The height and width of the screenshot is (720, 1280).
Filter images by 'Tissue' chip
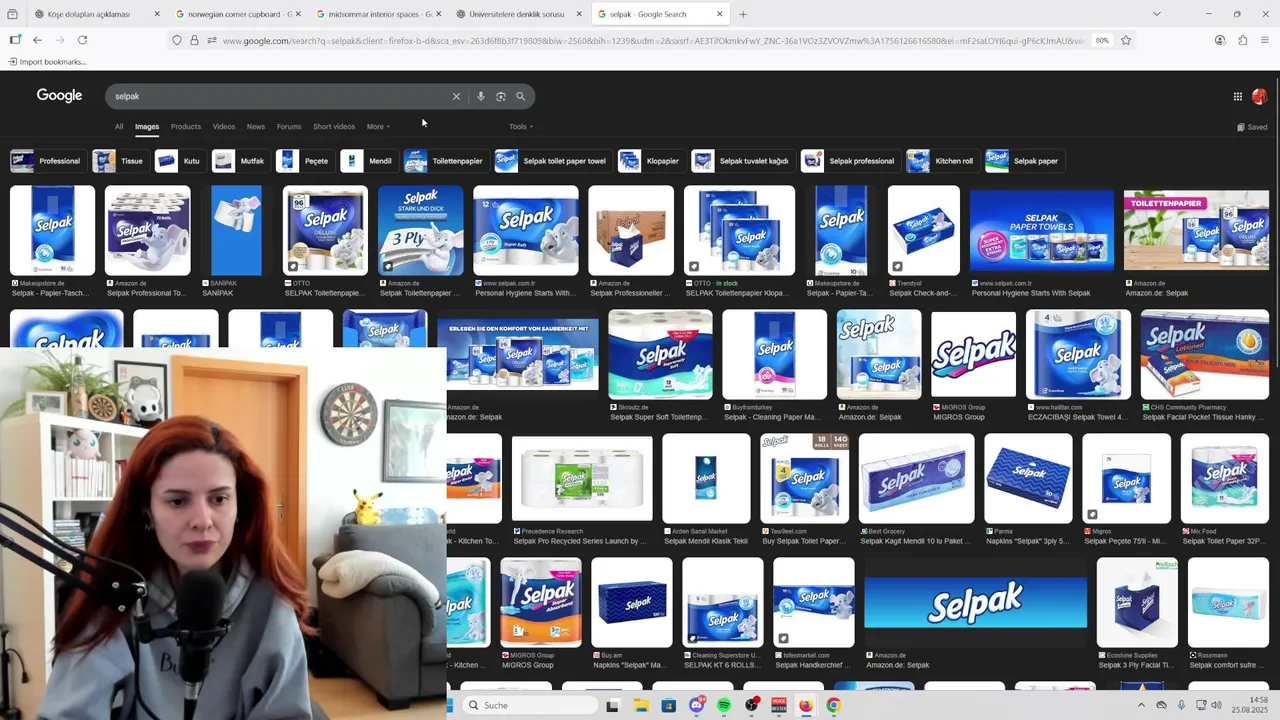tap(119, 161)
